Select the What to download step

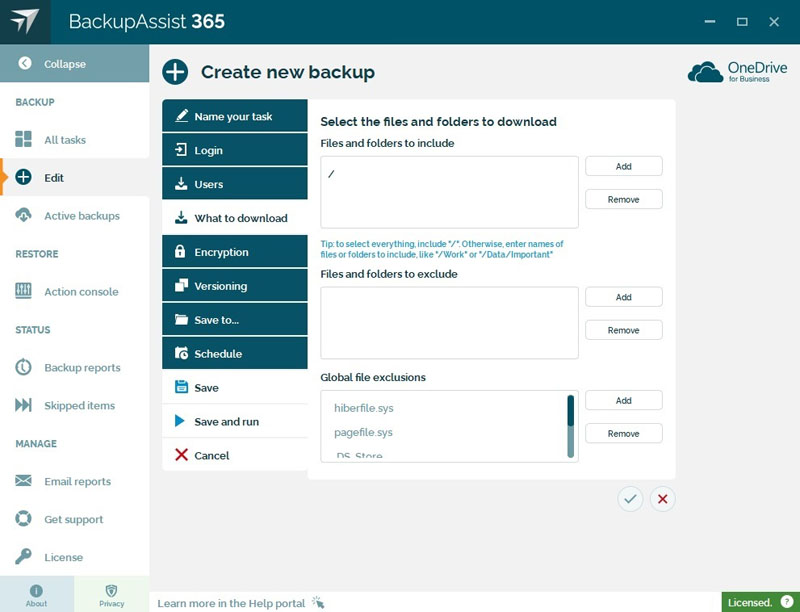235,218
